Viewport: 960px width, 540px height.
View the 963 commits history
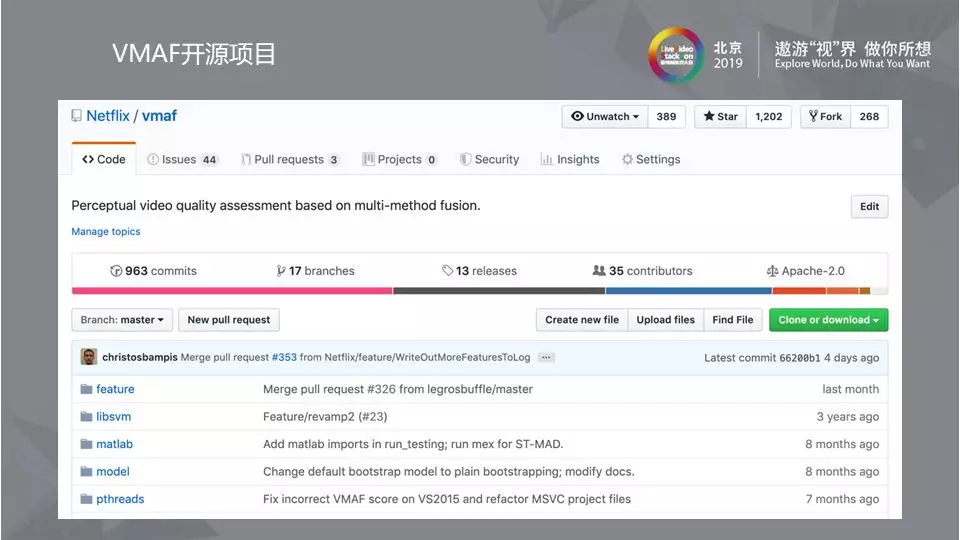click(154, 271)
